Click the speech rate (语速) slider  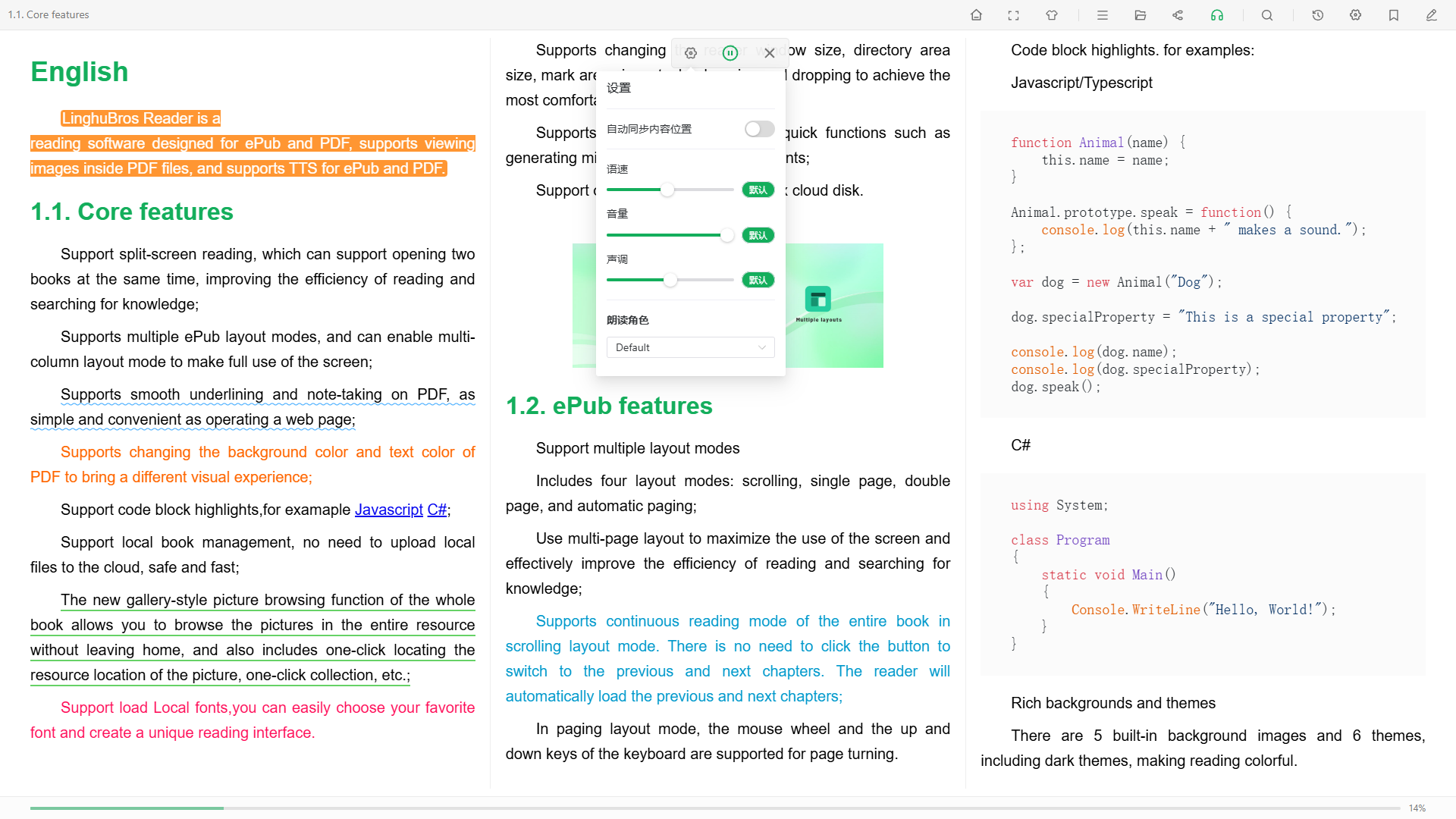670,190
